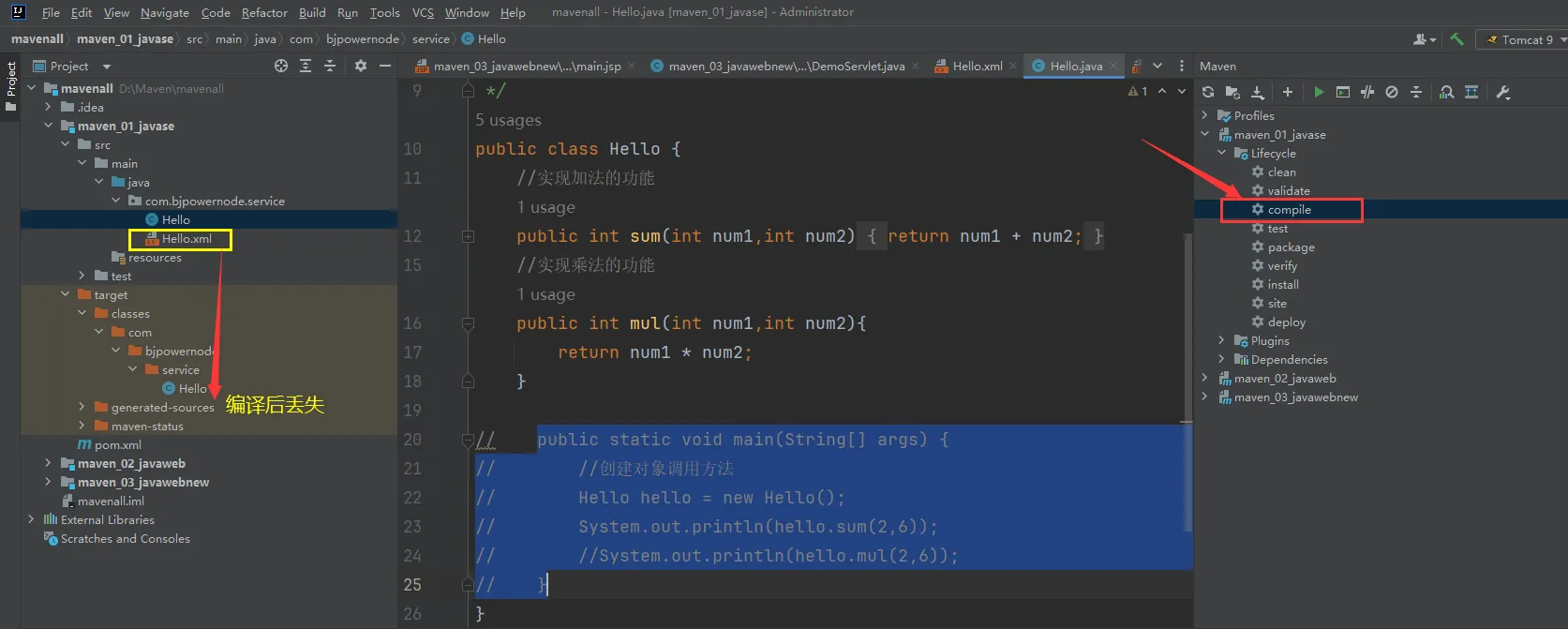Hide the Project tool window
Image resolution: width=1568 pixels, height=629 pixels.
(385, 66)
